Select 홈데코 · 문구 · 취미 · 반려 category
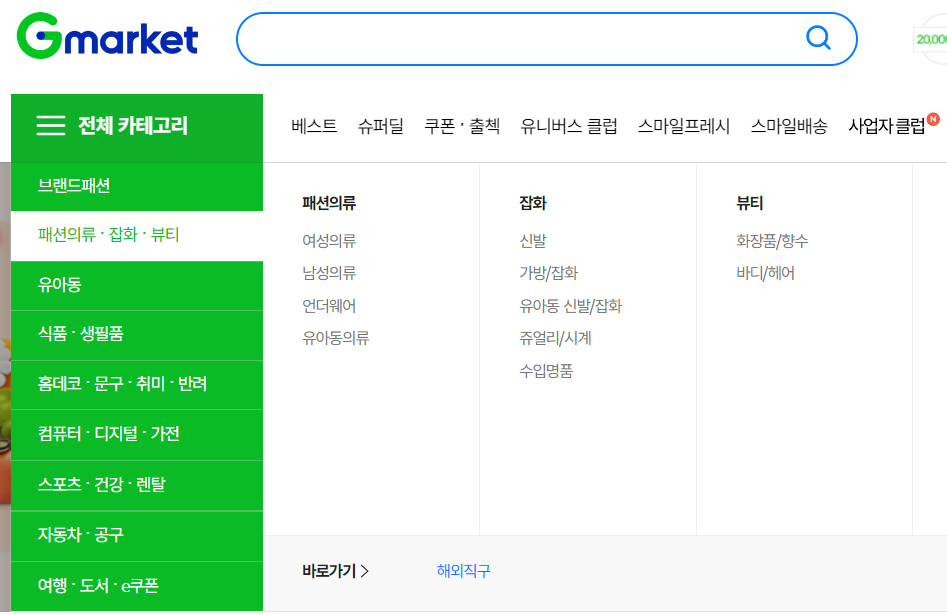The height and width of the screenshot is (615, 947). [137, 385]
